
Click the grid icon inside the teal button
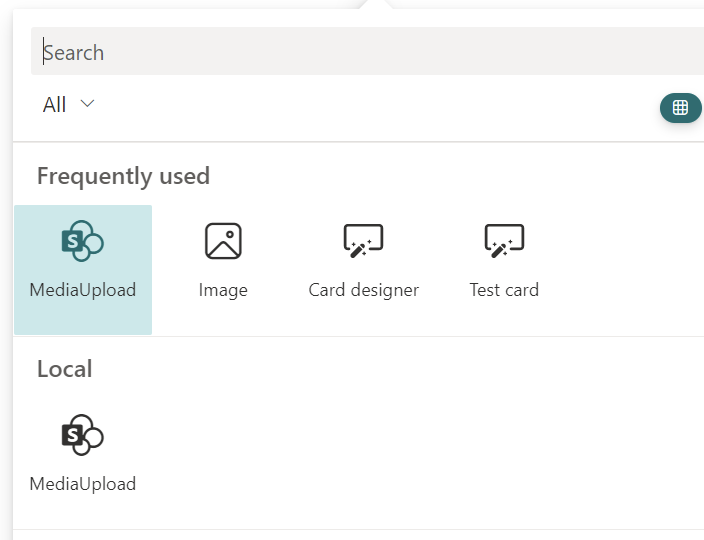click(x=680, y=108)
